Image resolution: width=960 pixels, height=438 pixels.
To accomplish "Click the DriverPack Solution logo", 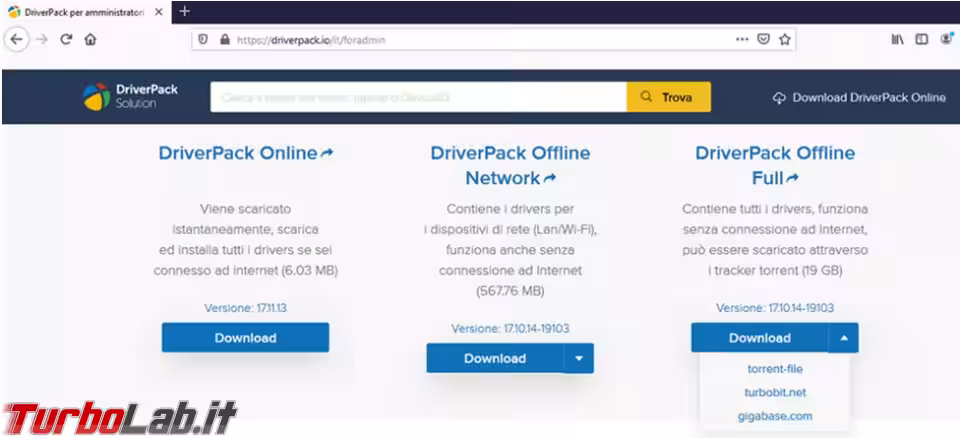I will point(130,97).
